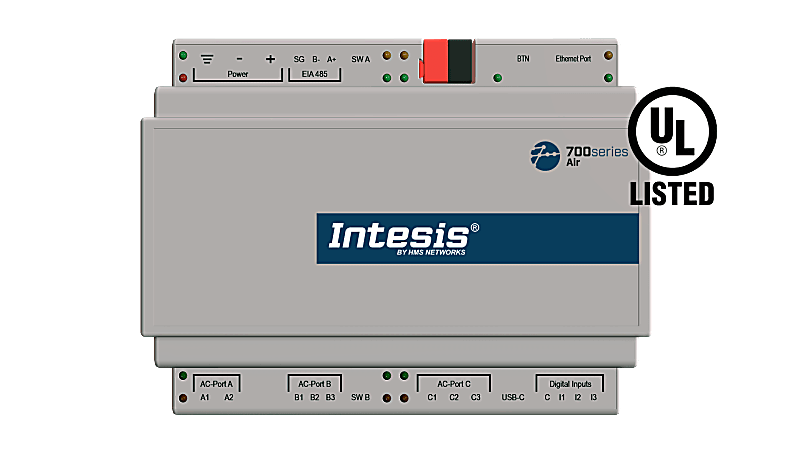Click the green LED below BTN label

click(497, 78)
